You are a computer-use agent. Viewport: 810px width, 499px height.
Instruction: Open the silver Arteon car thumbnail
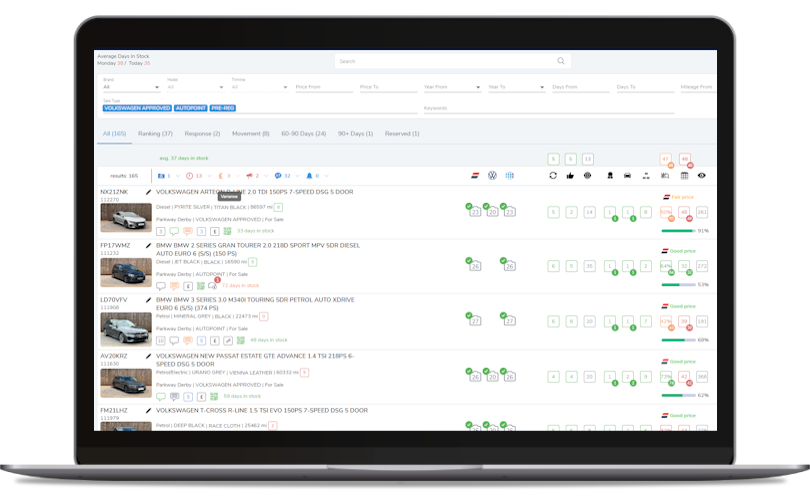126,218
